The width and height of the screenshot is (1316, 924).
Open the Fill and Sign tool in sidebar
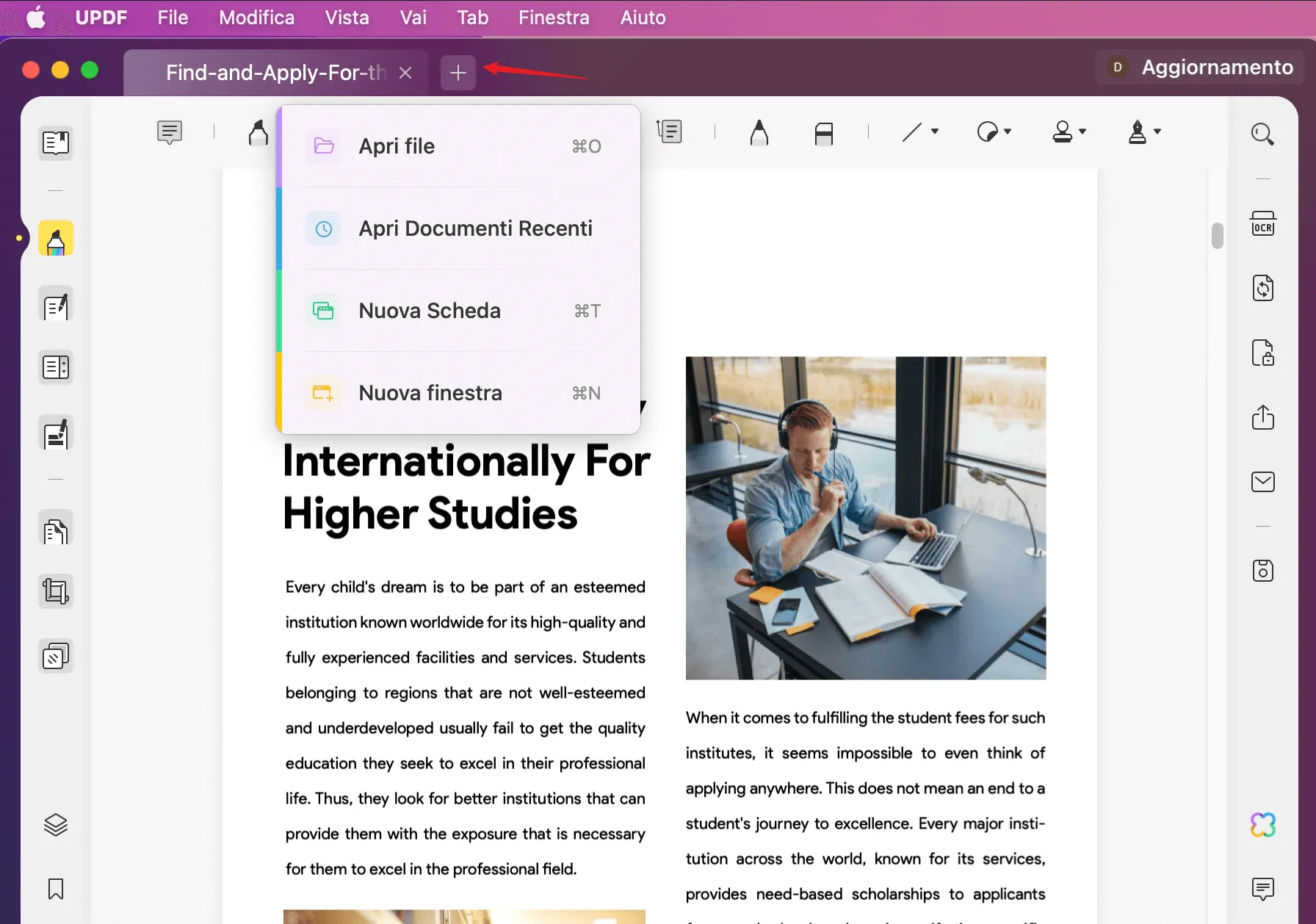(x=56, y=433)
